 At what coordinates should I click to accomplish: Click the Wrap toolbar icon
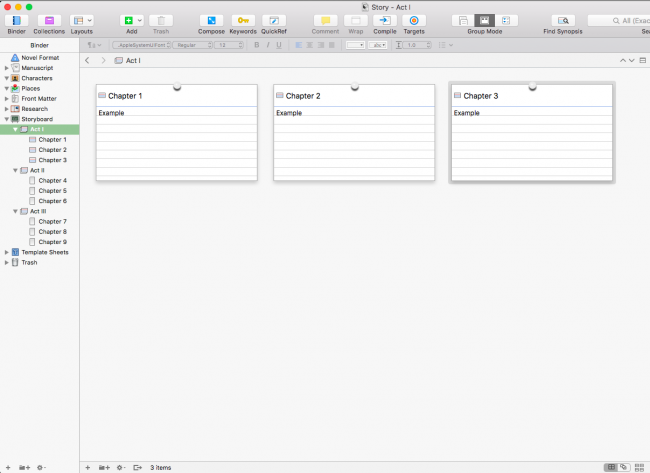click(356, 20)
